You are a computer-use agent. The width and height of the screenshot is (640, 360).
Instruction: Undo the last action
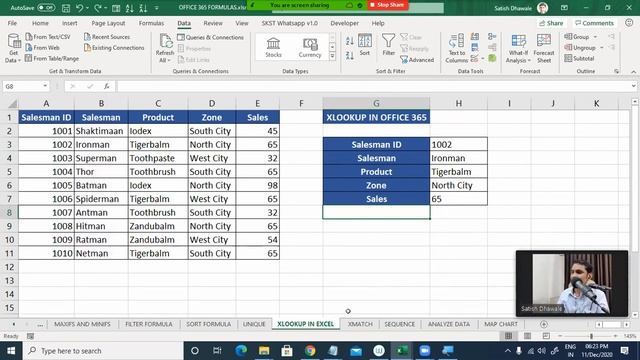click(80, 8)
